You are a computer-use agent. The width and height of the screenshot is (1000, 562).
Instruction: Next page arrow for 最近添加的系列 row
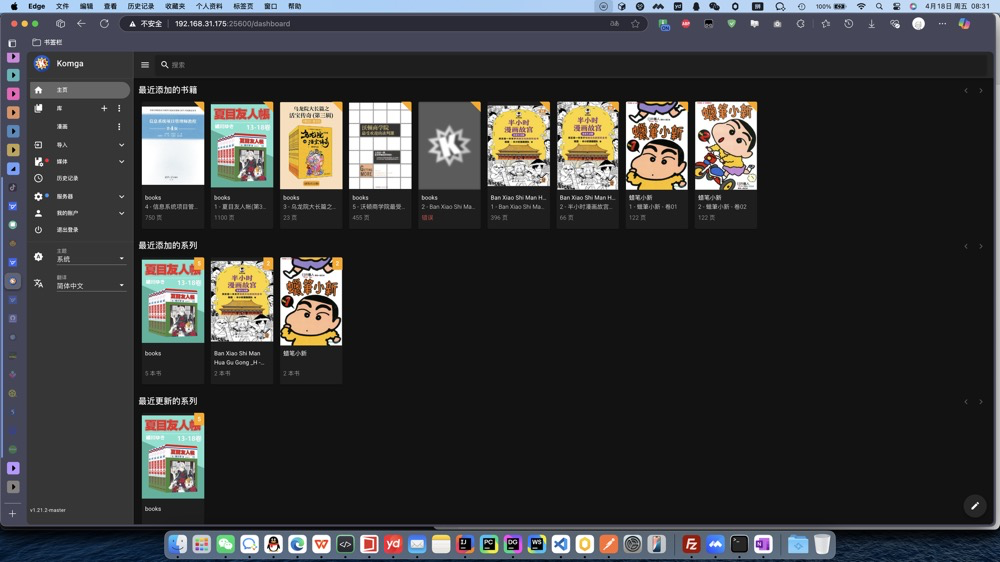981,246
